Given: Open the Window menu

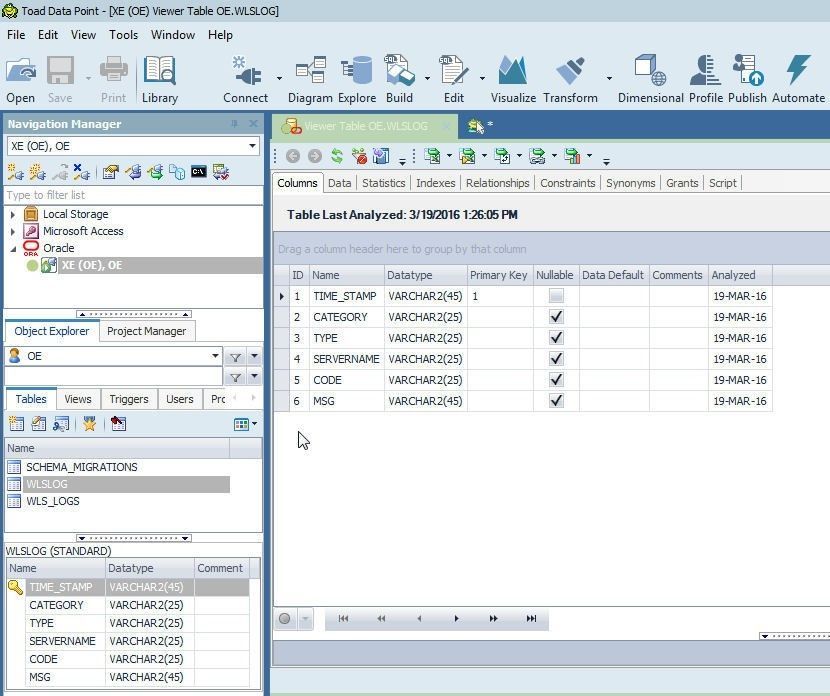Looking at the screenshot, I should point(173,35).
